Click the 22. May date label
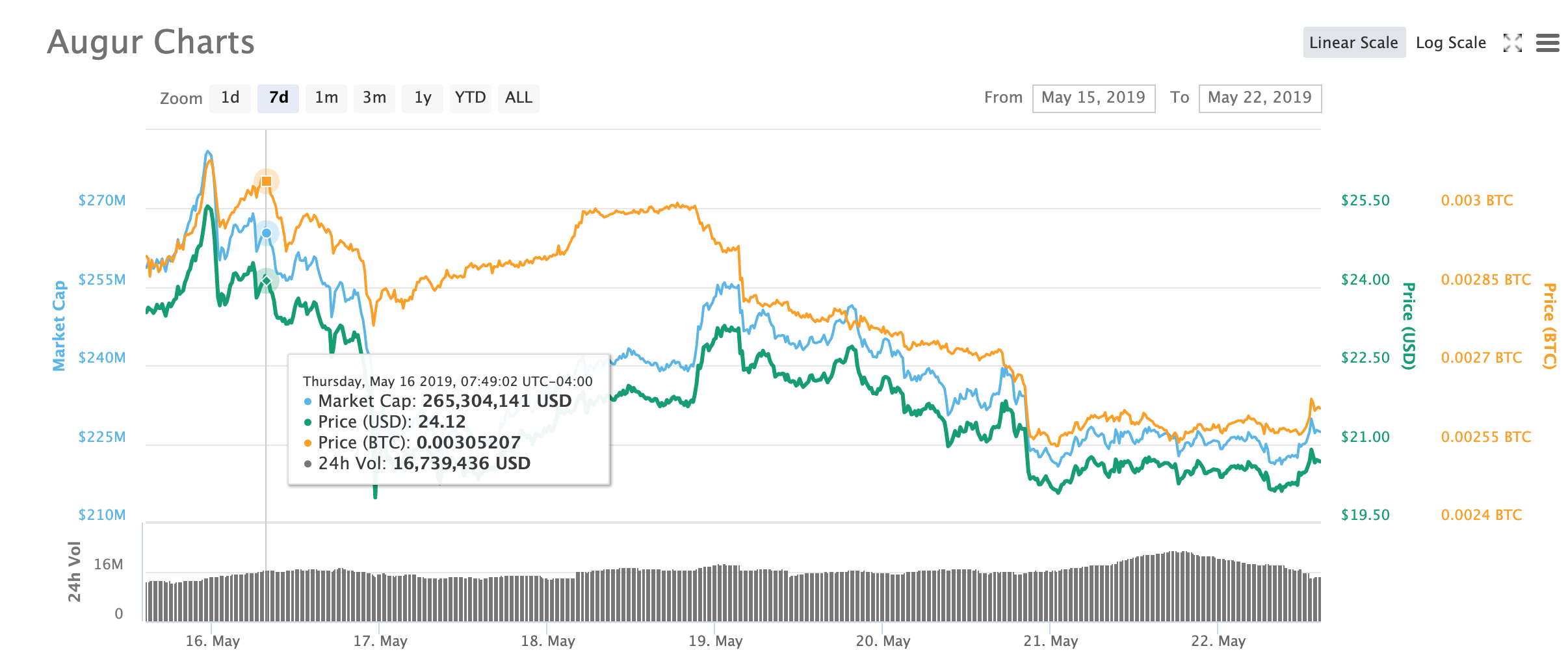 click(x=1218, y=641)
